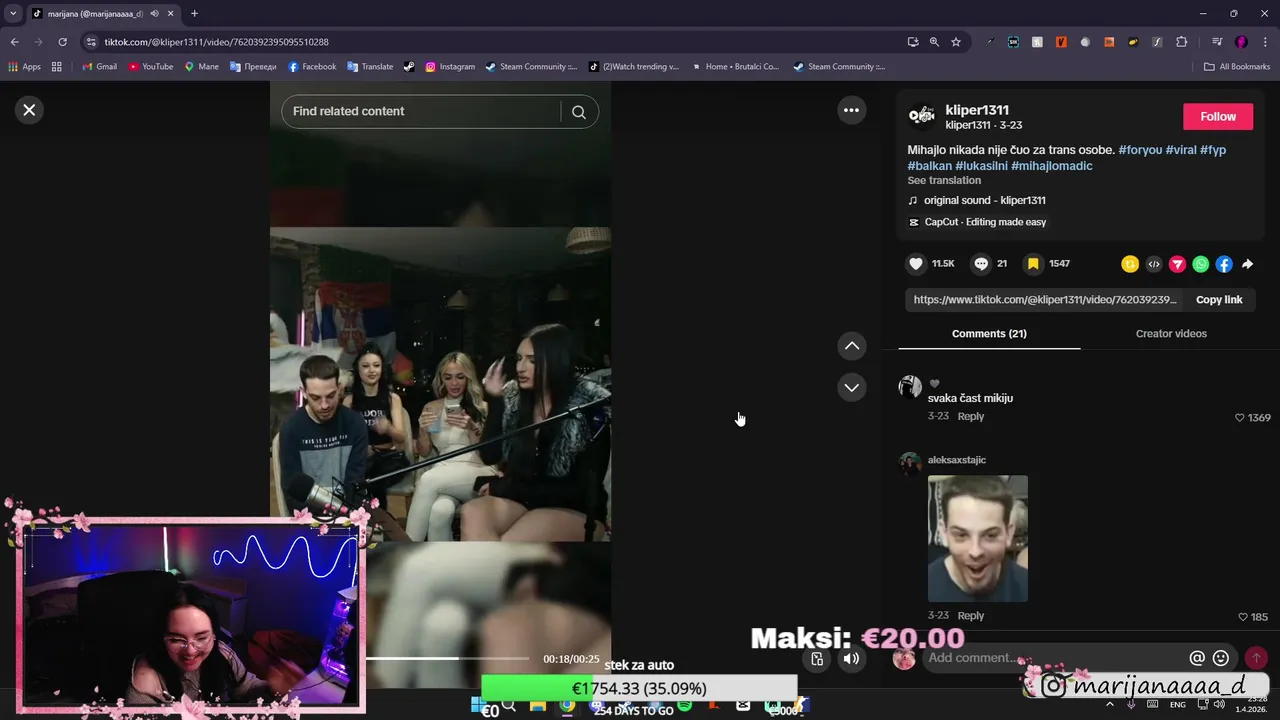Go back in browser history
The width and height of the screenshot is (1280, 720).
14,42
